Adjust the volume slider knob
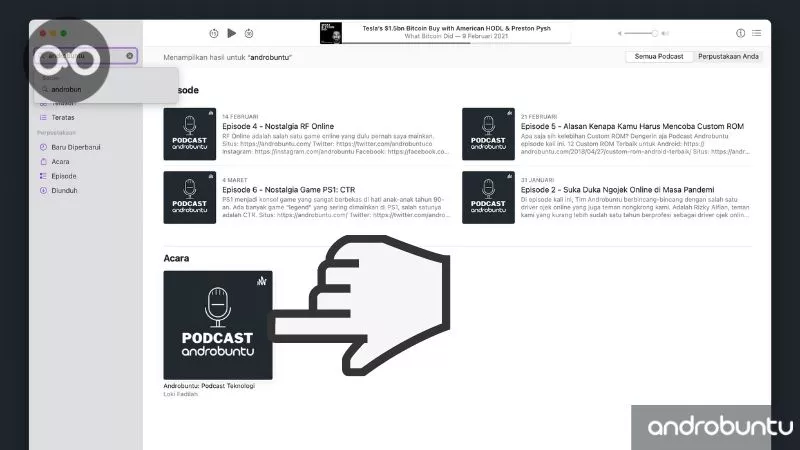The height and width of the screenshot is (450, 800). click(655, 33)
